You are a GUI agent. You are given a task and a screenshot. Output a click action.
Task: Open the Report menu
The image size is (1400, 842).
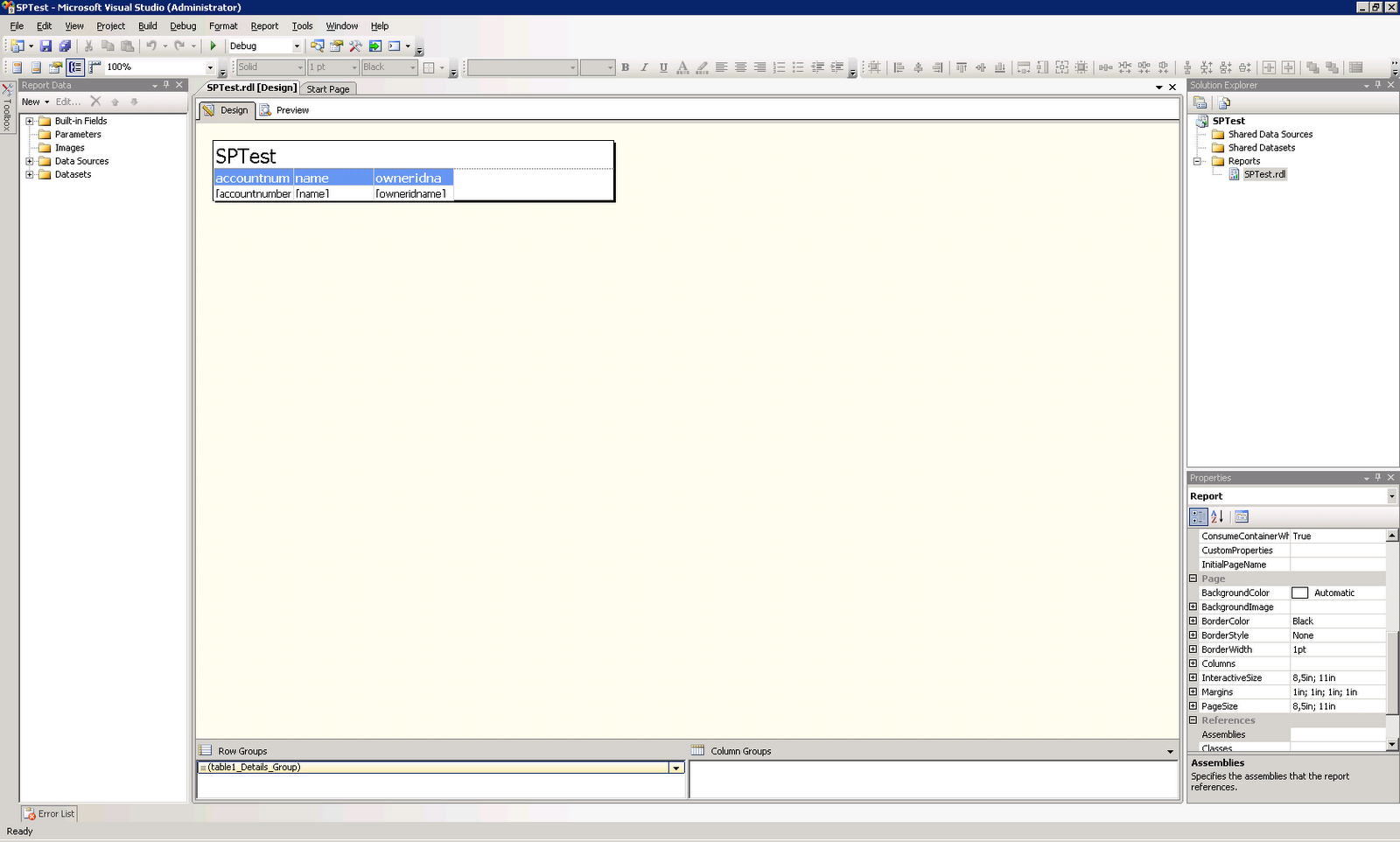[x=264, y=26]
